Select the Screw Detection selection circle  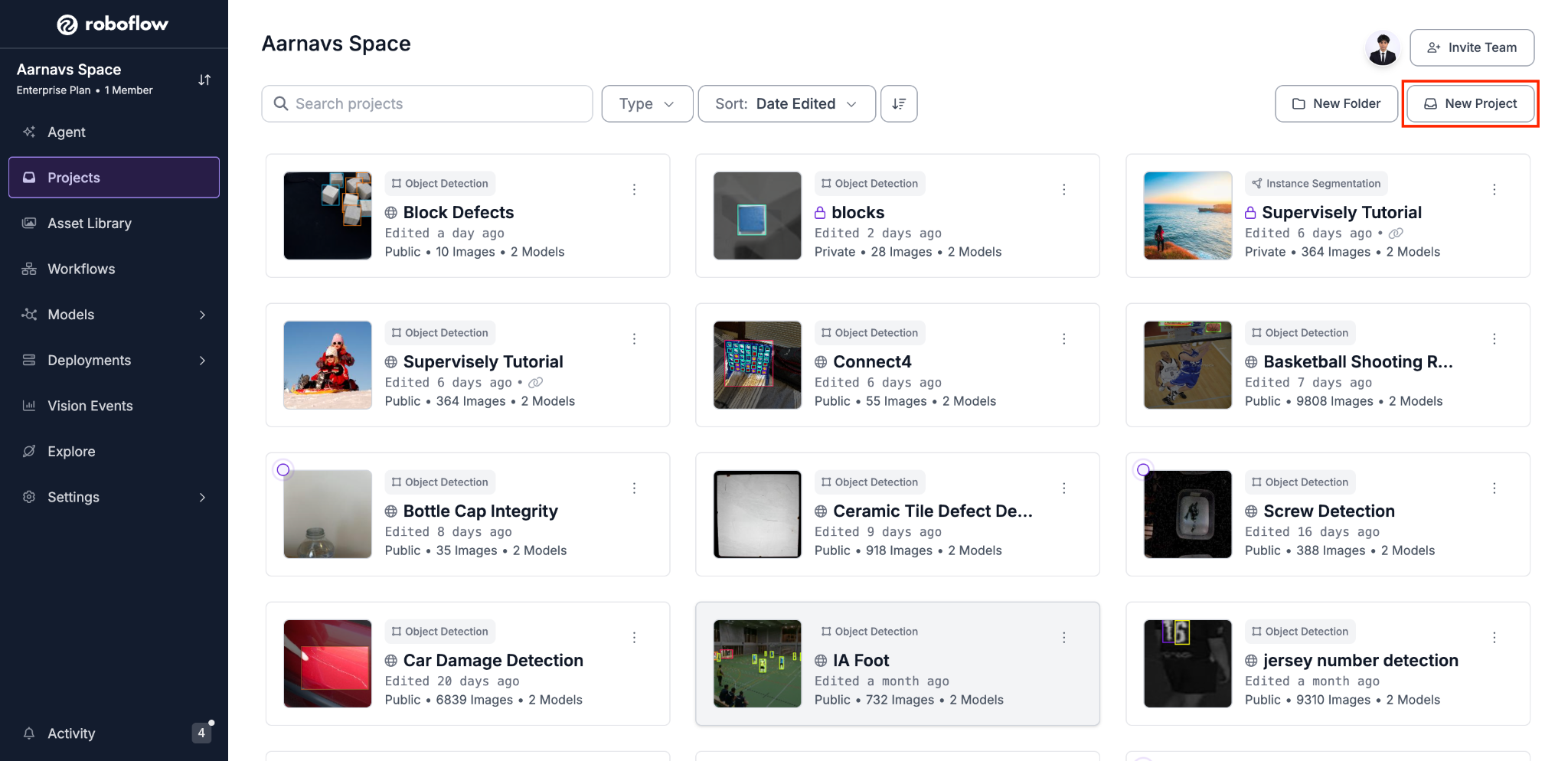pyautogui.click(x=1143, y=469)
